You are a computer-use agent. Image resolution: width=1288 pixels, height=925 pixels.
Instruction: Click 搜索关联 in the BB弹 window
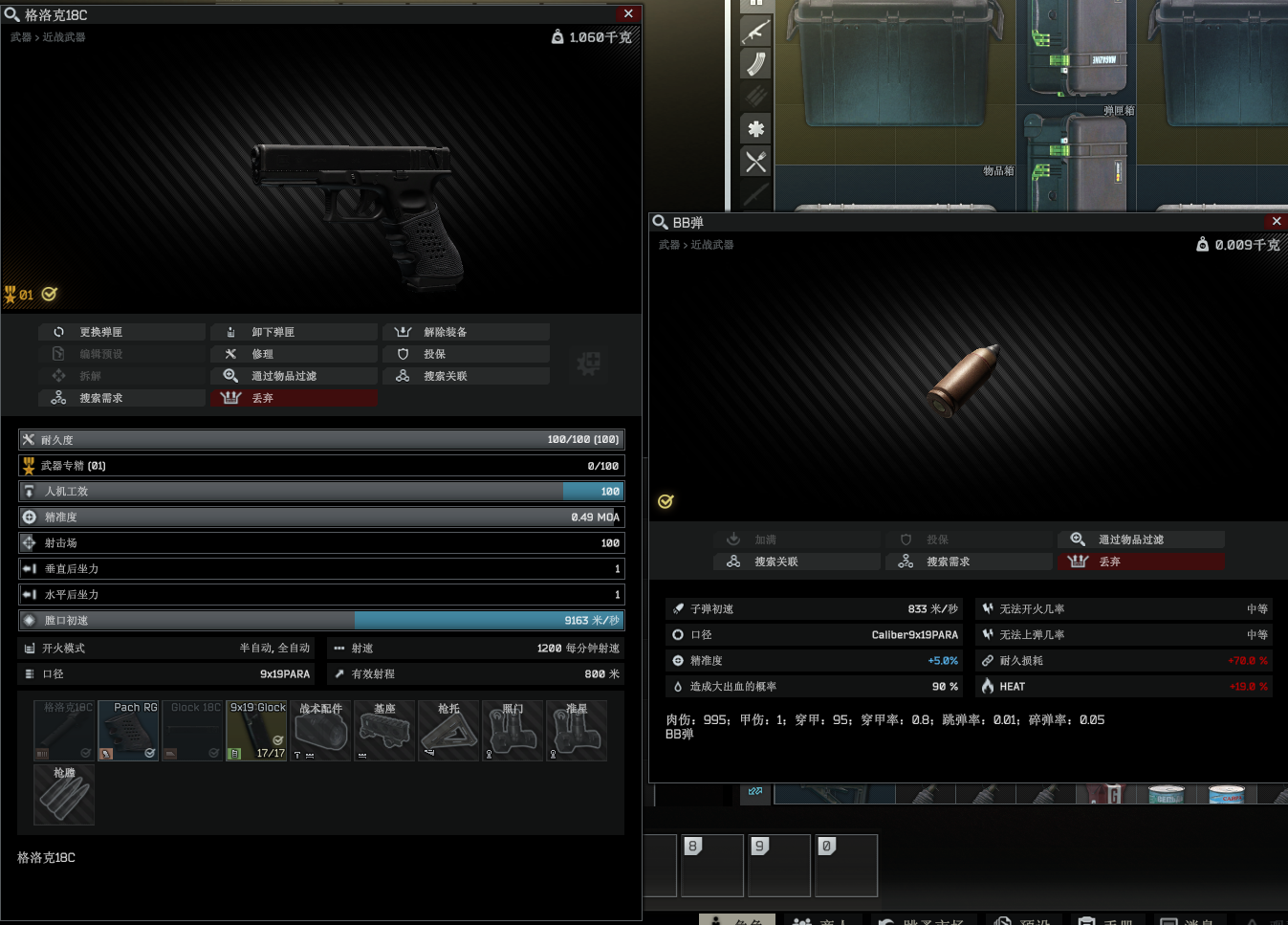coord(797,562)
